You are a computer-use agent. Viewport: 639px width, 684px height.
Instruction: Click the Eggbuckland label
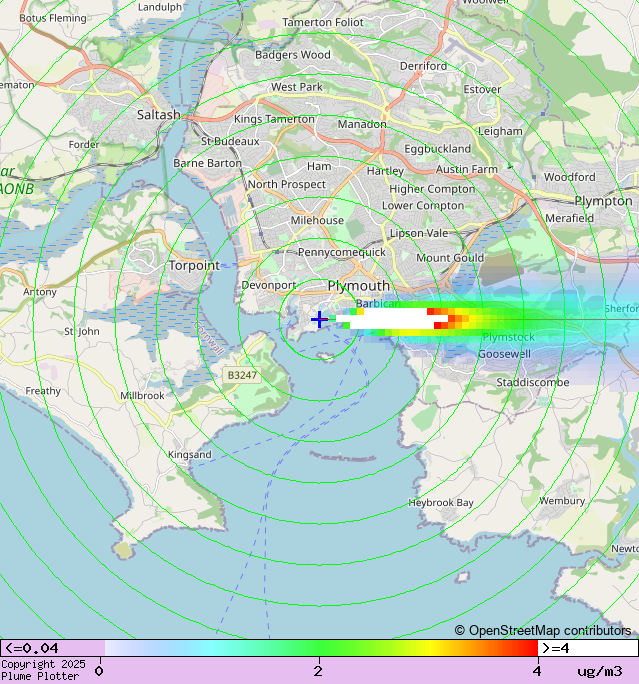(437, 149)
